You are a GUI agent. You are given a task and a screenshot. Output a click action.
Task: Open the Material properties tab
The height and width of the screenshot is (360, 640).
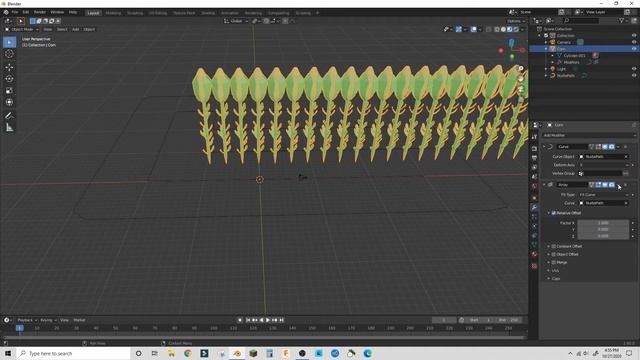pyautogui.click(x=534, y=254)
